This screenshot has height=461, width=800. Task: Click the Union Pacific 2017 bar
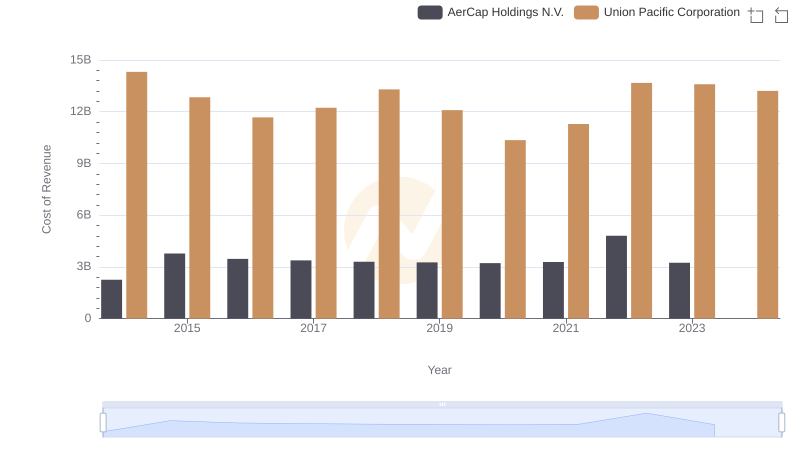pyautogui.click(x=326, y=213)
